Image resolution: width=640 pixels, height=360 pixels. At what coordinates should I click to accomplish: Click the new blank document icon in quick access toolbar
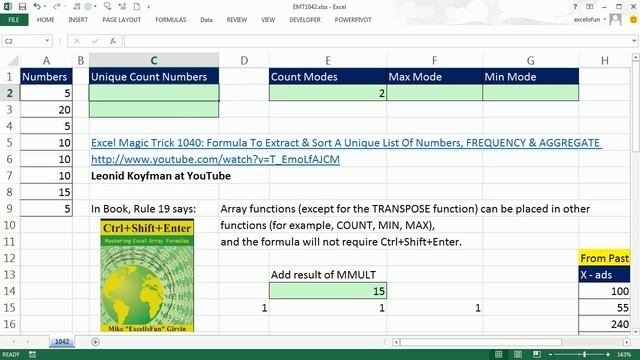137,7
